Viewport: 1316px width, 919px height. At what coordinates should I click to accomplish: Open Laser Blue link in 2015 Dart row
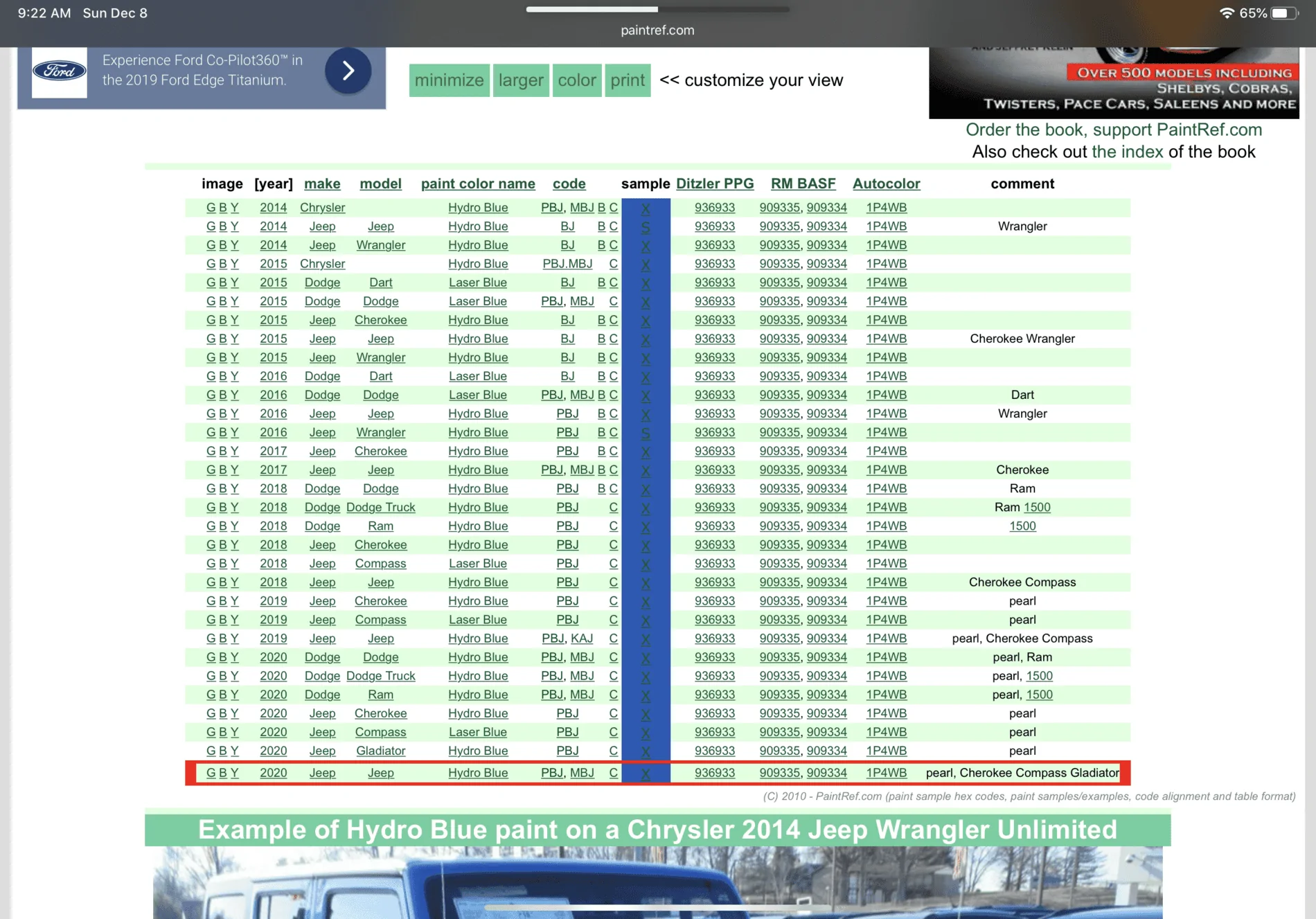pyautogui.click(x=478, y=283)
